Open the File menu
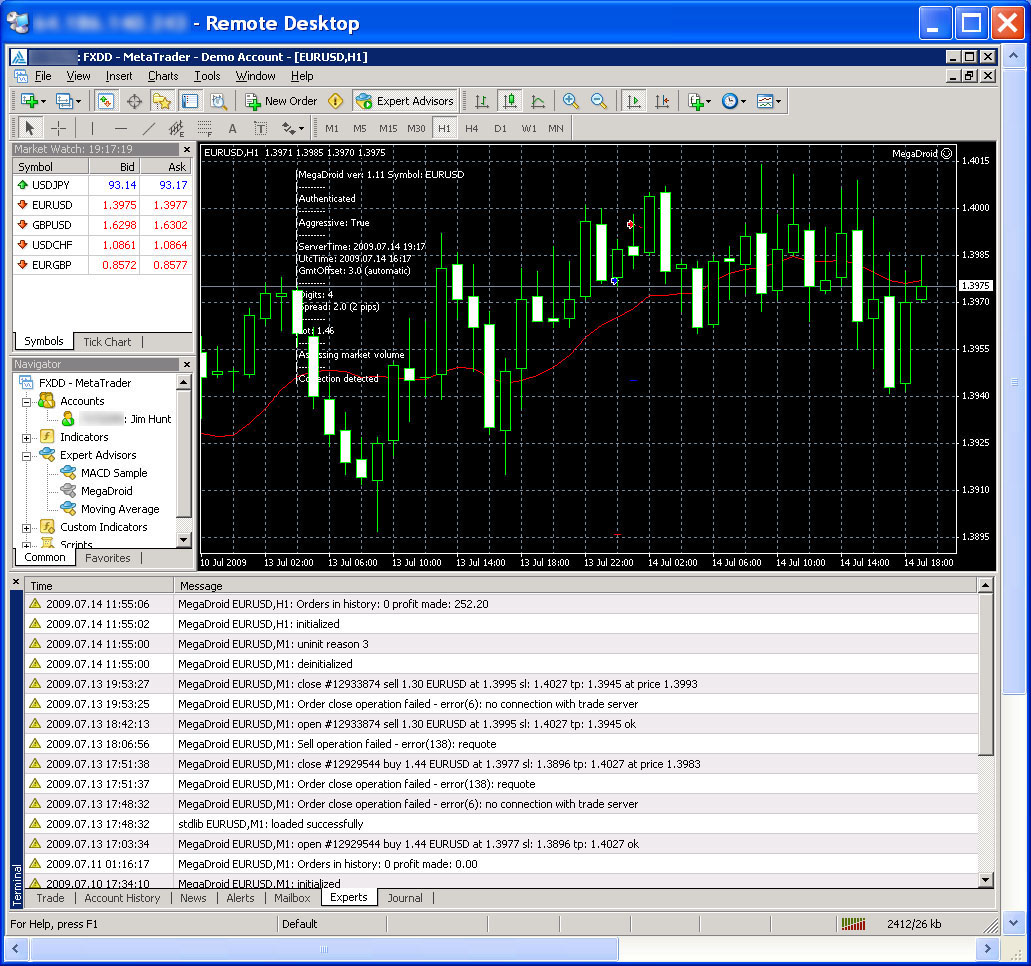 click(43, 76)
